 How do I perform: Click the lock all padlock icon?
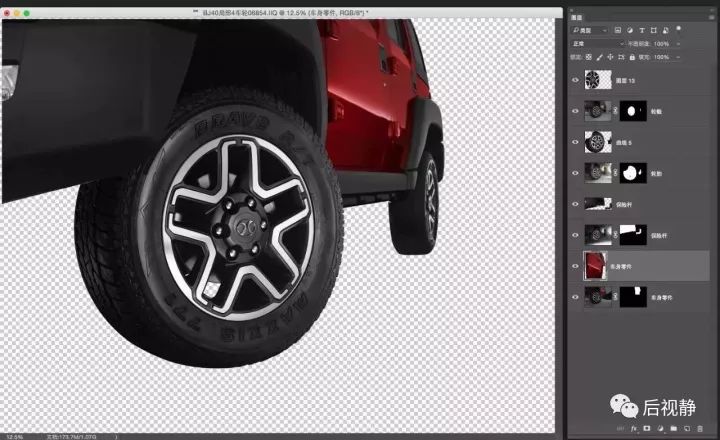(632, 57)
